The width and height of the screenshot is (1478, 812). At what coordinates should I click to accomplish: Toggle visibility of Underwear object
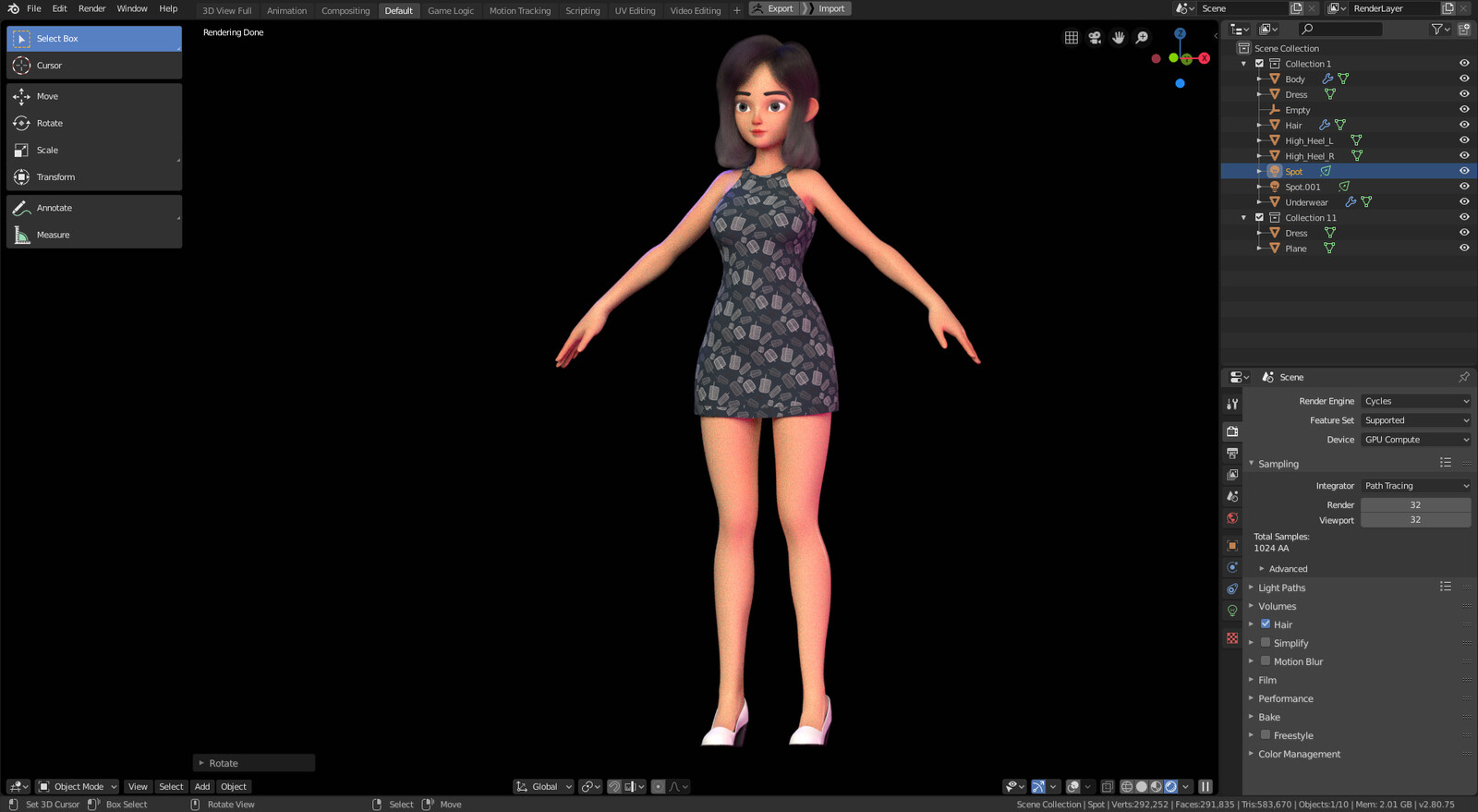1464,202
